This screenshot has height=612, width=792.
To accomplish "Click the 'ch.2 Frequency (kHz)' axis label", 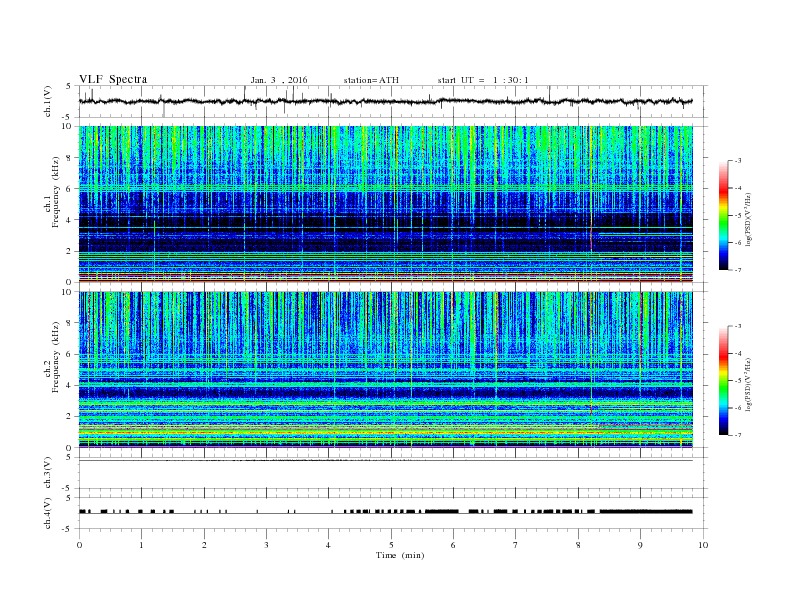I will [52, 358].
